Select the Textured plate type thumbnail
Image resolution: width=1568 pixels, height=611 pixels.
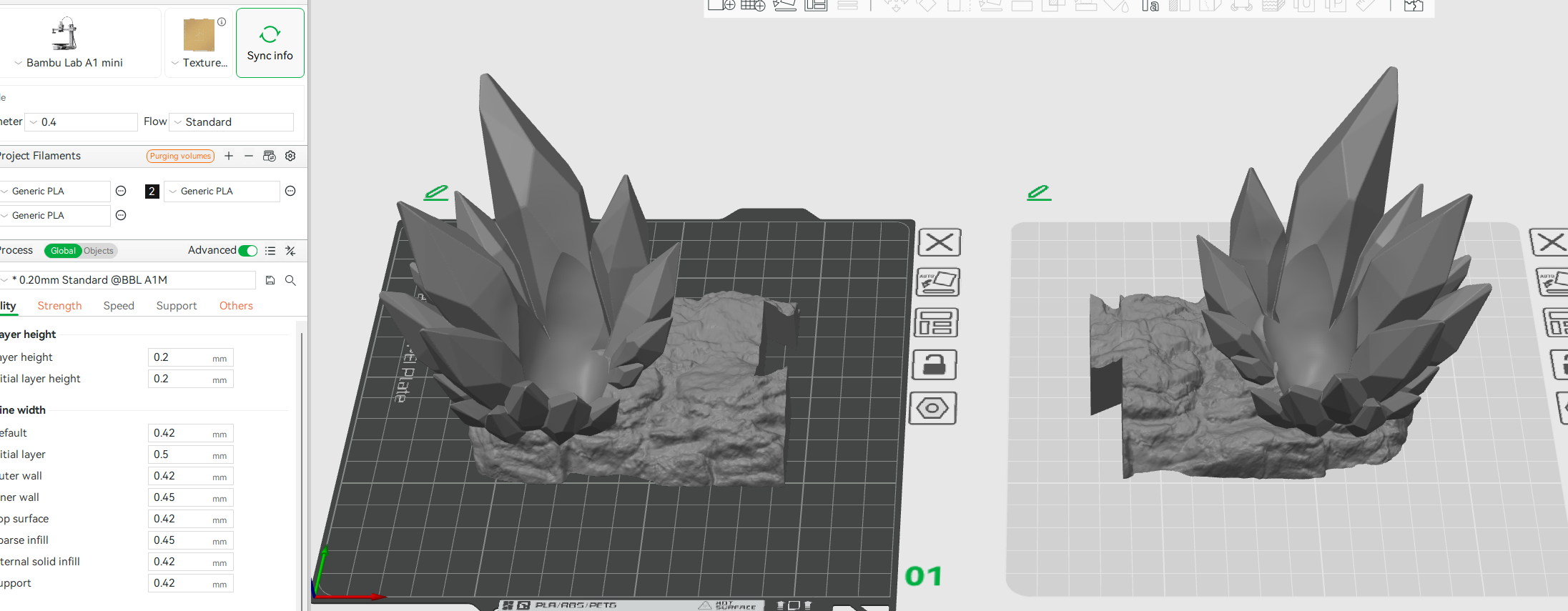pyautogui.click(x=199, y=35)
